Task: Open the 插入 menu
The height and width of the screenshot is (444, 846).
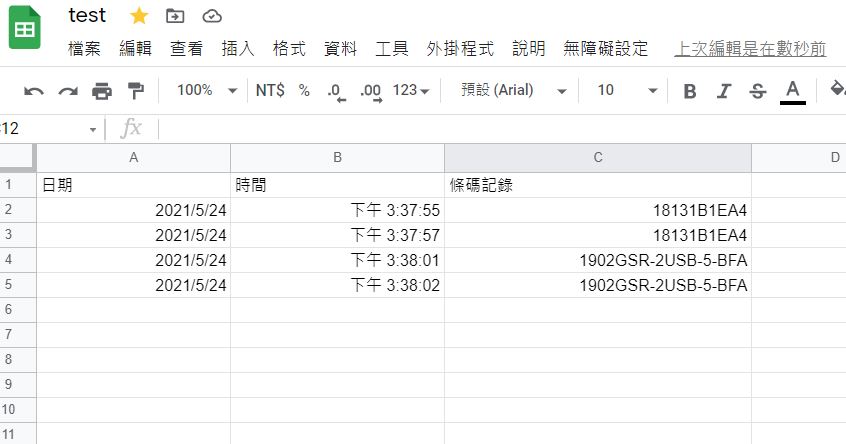Action: (x=238, y=49)
